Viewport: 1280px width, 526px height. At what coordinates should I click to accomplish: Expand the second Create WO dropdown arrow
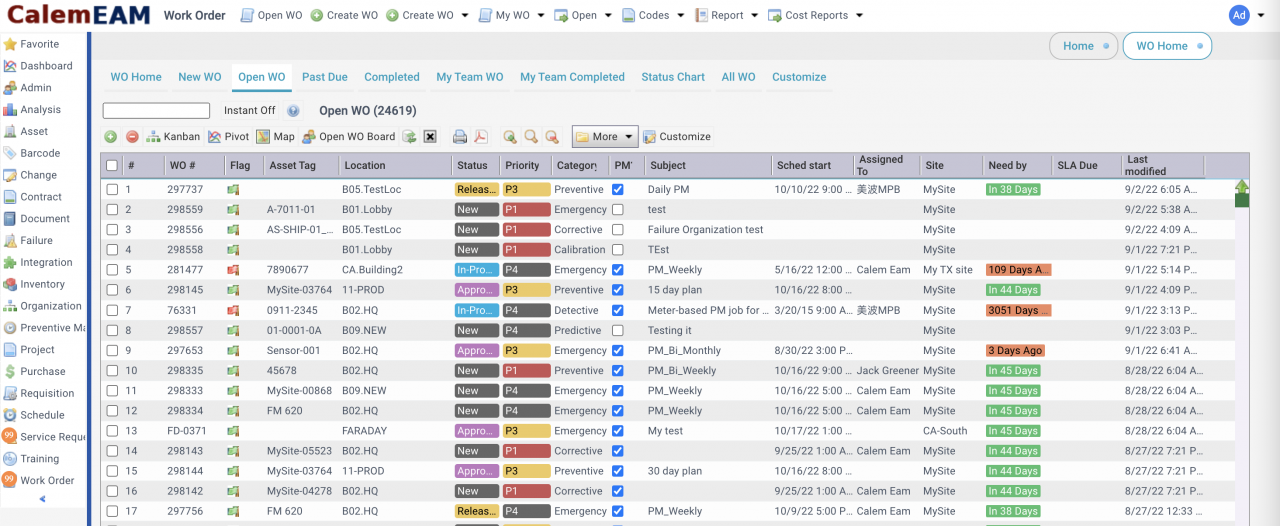[463, 16]
